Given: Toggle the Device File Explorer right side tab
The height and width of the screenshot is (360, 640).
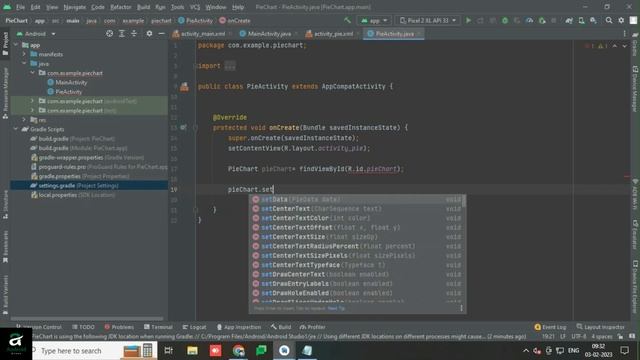Looking at the screenshot, I should (635, 286).
